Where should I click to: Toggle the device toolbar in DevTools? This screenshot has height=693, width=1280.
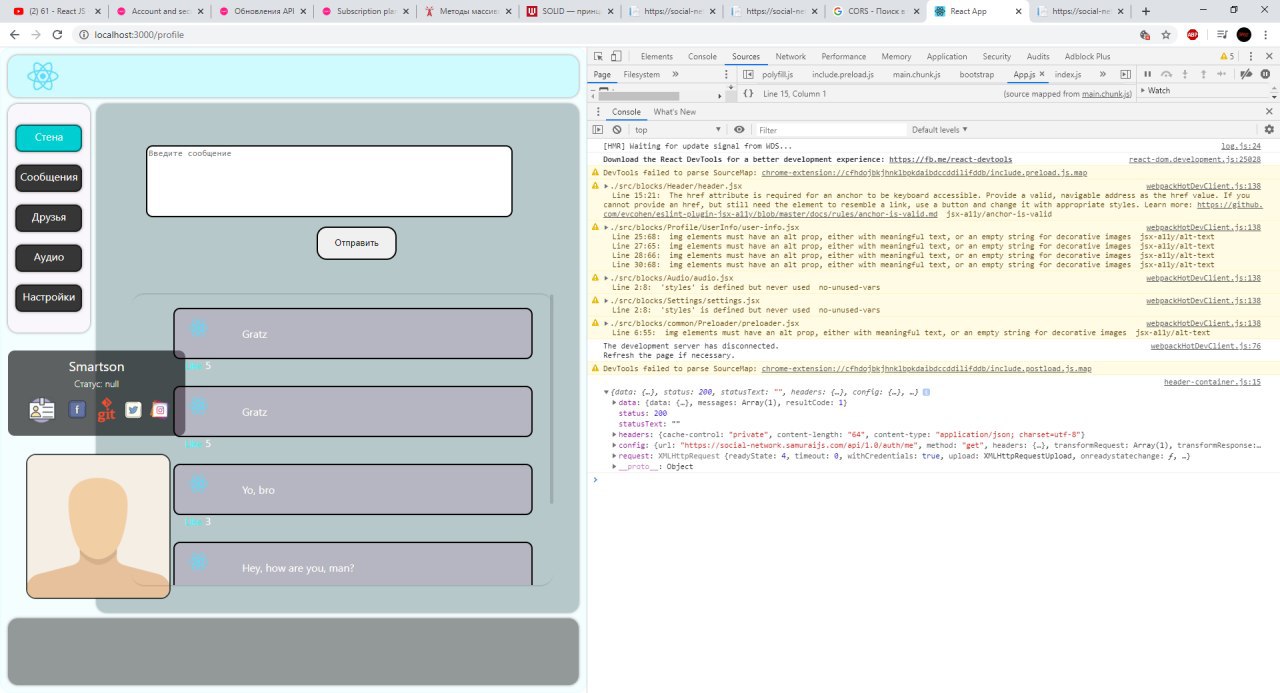click(x=616, y=57)
